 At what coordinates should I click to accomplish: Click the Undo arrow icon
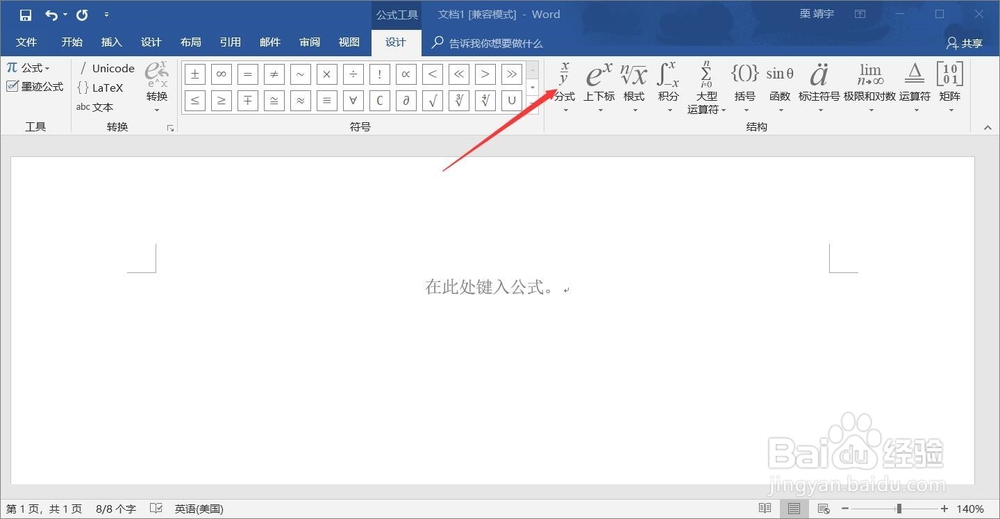click(52, 15)
